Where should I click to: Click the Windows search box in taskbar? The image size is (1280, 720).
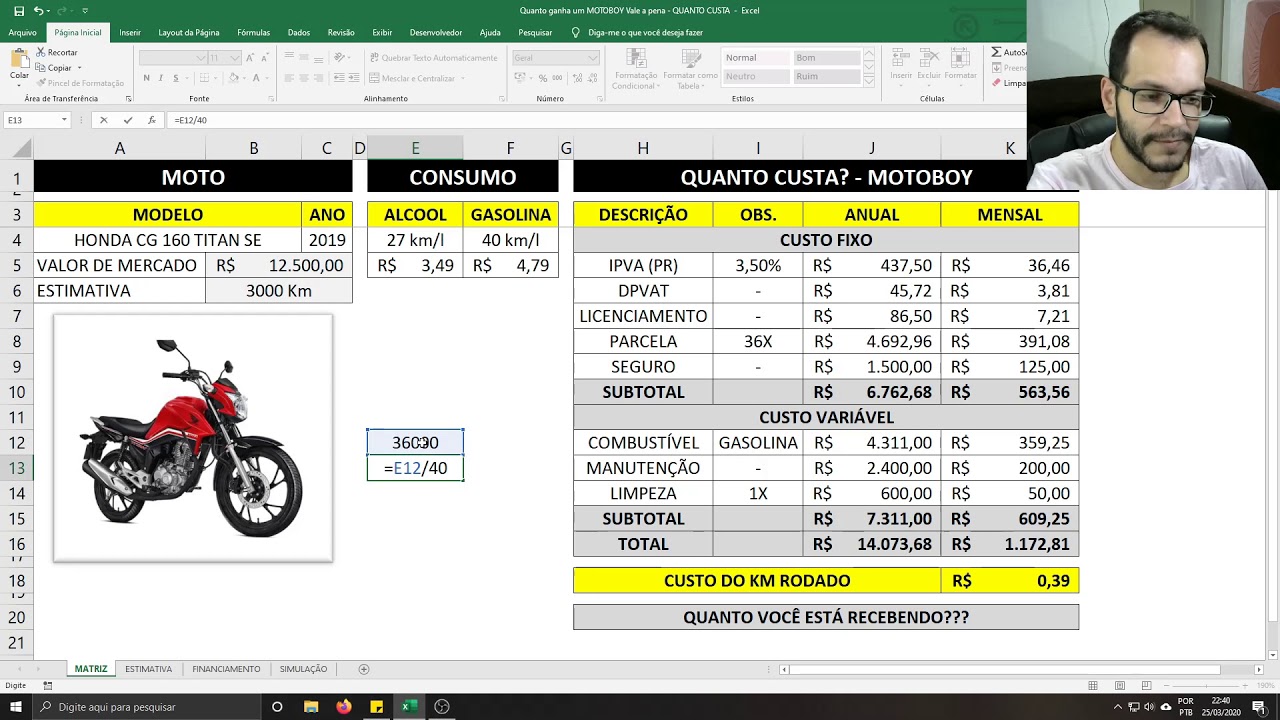(146, 707)
